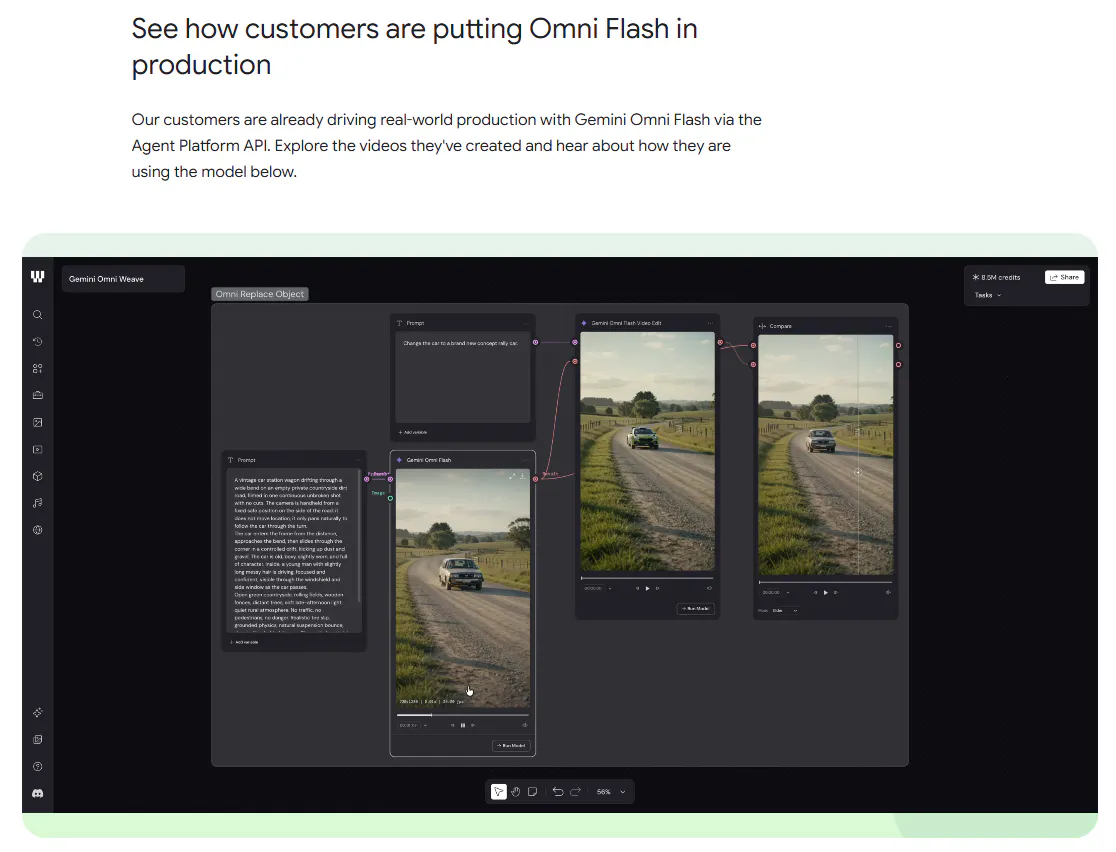Open the upper Prompt node options menu
The width and height of the screenshot is (1116, 852).
(527, 323)
